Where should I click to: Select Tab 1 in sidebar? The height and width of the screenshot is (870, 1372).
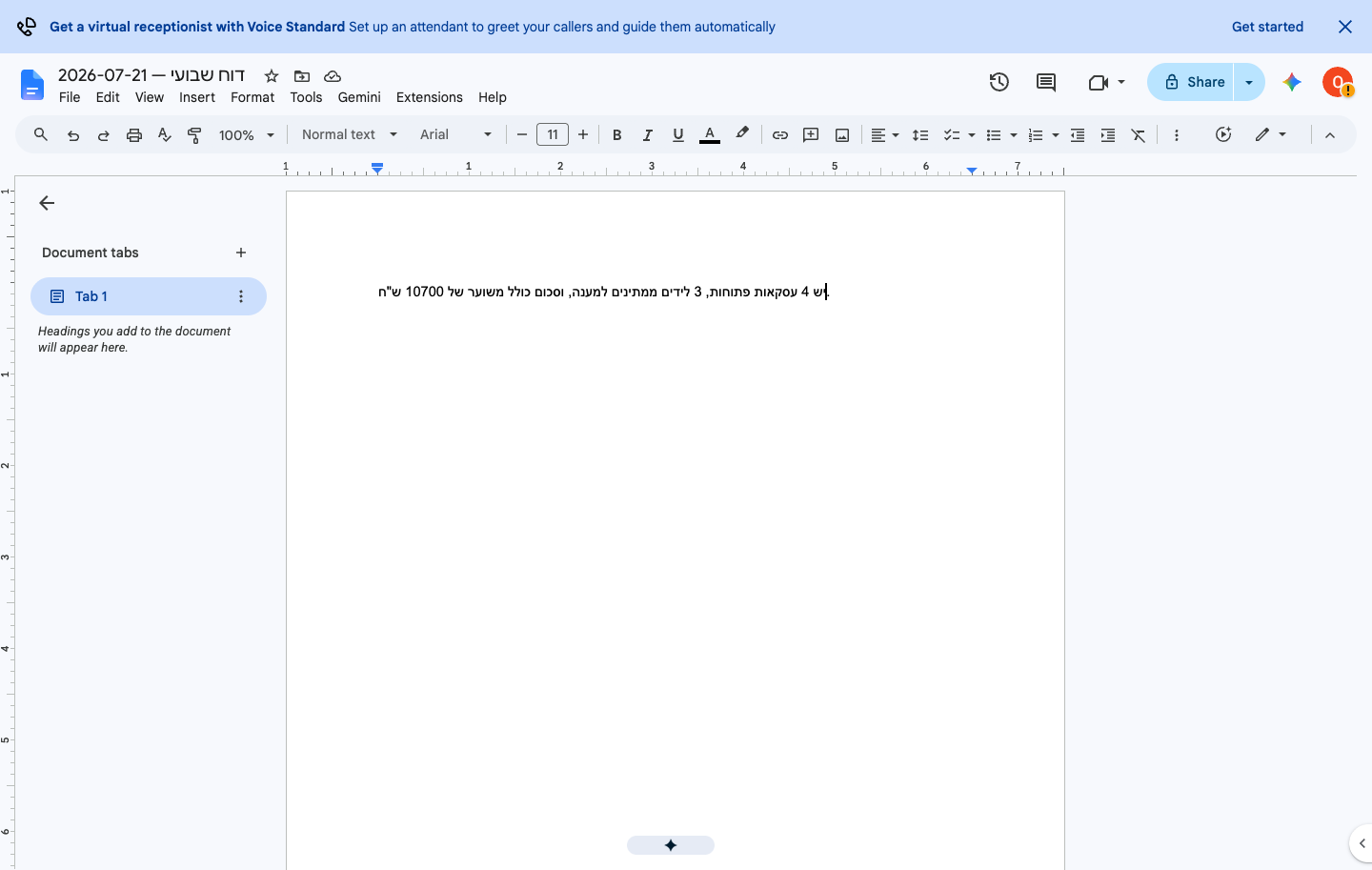[149, 296]
